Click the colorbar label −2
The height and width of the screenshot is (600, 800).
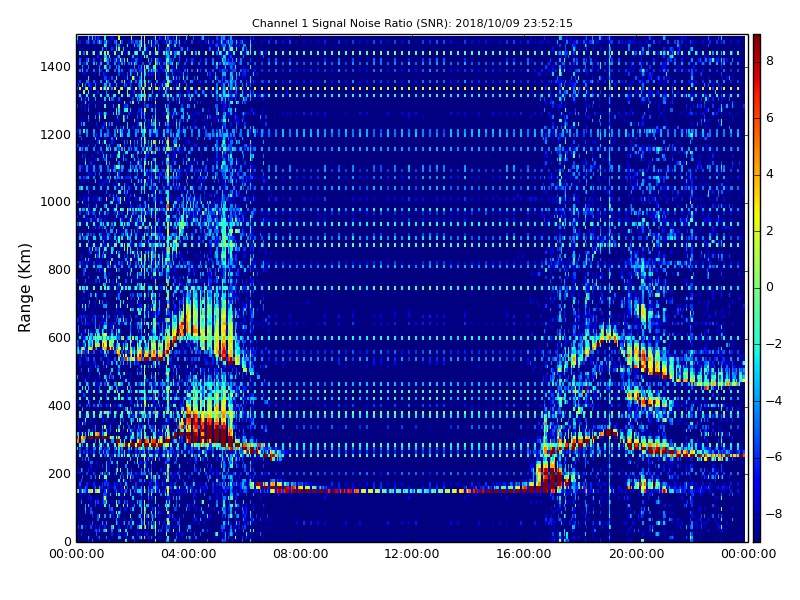tap(774, 344)
